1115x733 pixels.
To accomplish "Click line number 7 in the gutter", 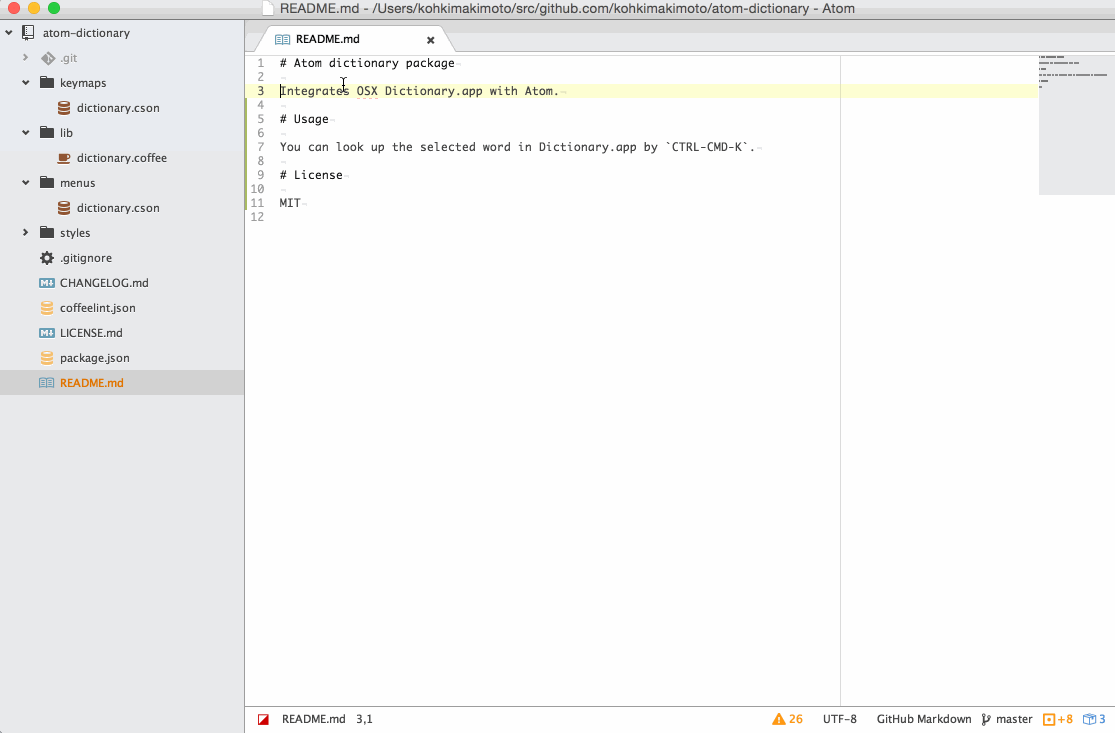I will (261, 147).
